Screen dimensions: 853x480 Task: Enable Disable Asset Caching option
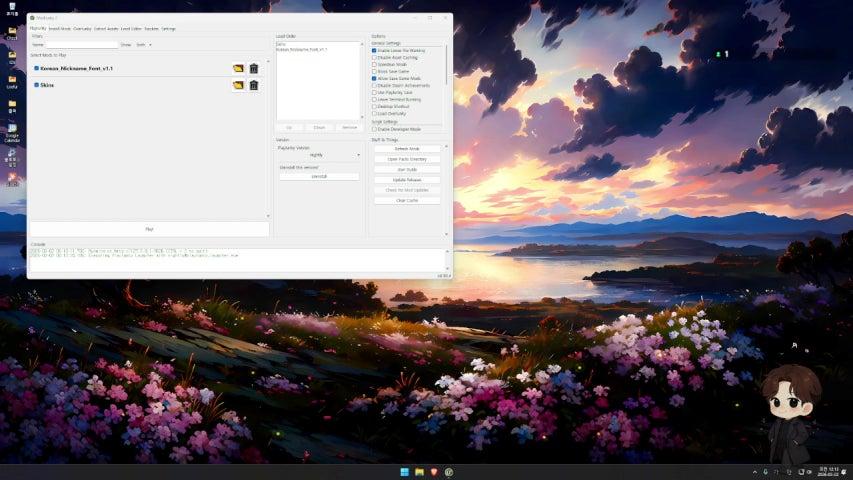374,57
